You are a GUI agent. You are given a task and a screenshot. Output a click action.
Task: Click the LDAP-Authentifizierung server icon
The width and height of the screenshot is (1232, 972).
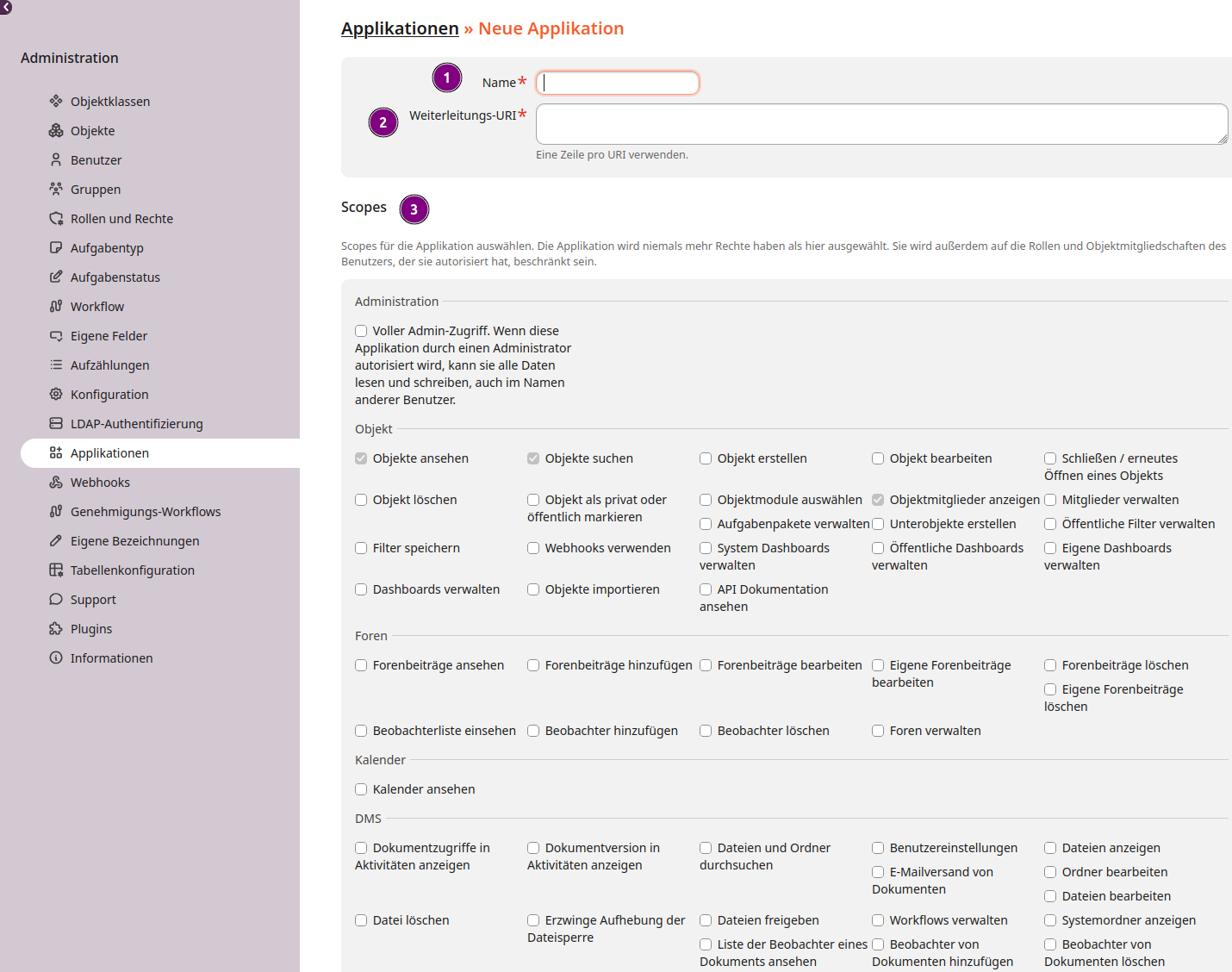pos(56,423)
